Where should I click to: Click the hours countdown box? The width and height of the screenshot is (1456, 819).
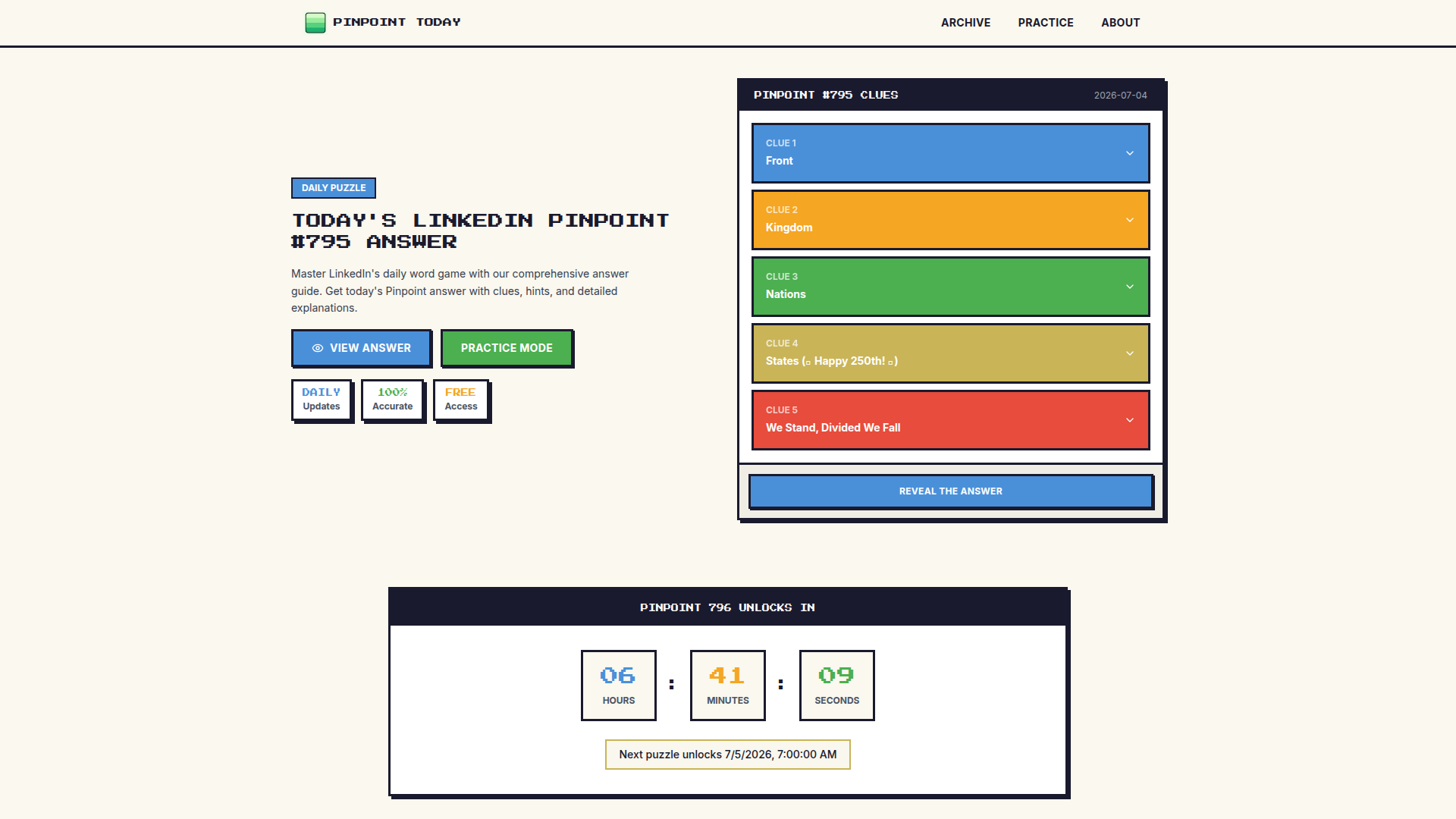tap(619, 686)
